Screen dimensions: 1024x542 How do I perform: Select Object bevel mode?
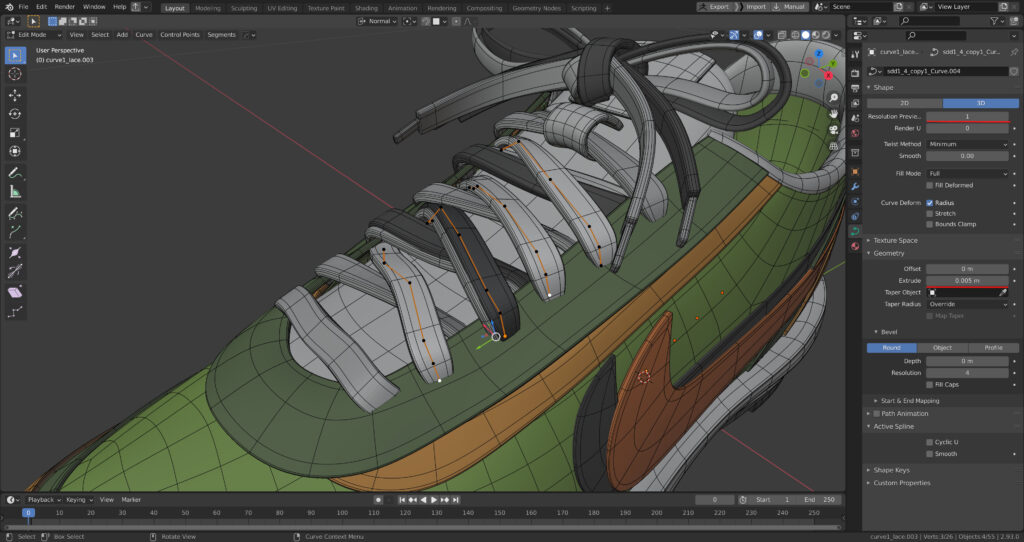pos(942,348)
